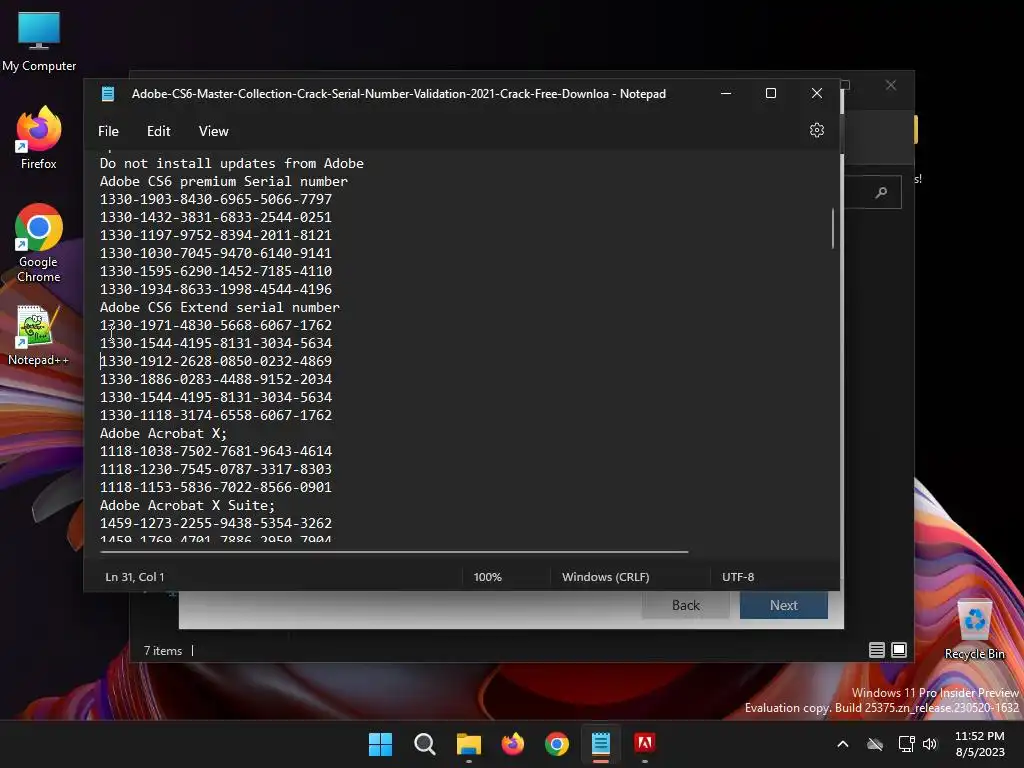Open the Recycle Bin desktop icon
The height and width of the screenshot is (768, 1024).
(974, 630)
